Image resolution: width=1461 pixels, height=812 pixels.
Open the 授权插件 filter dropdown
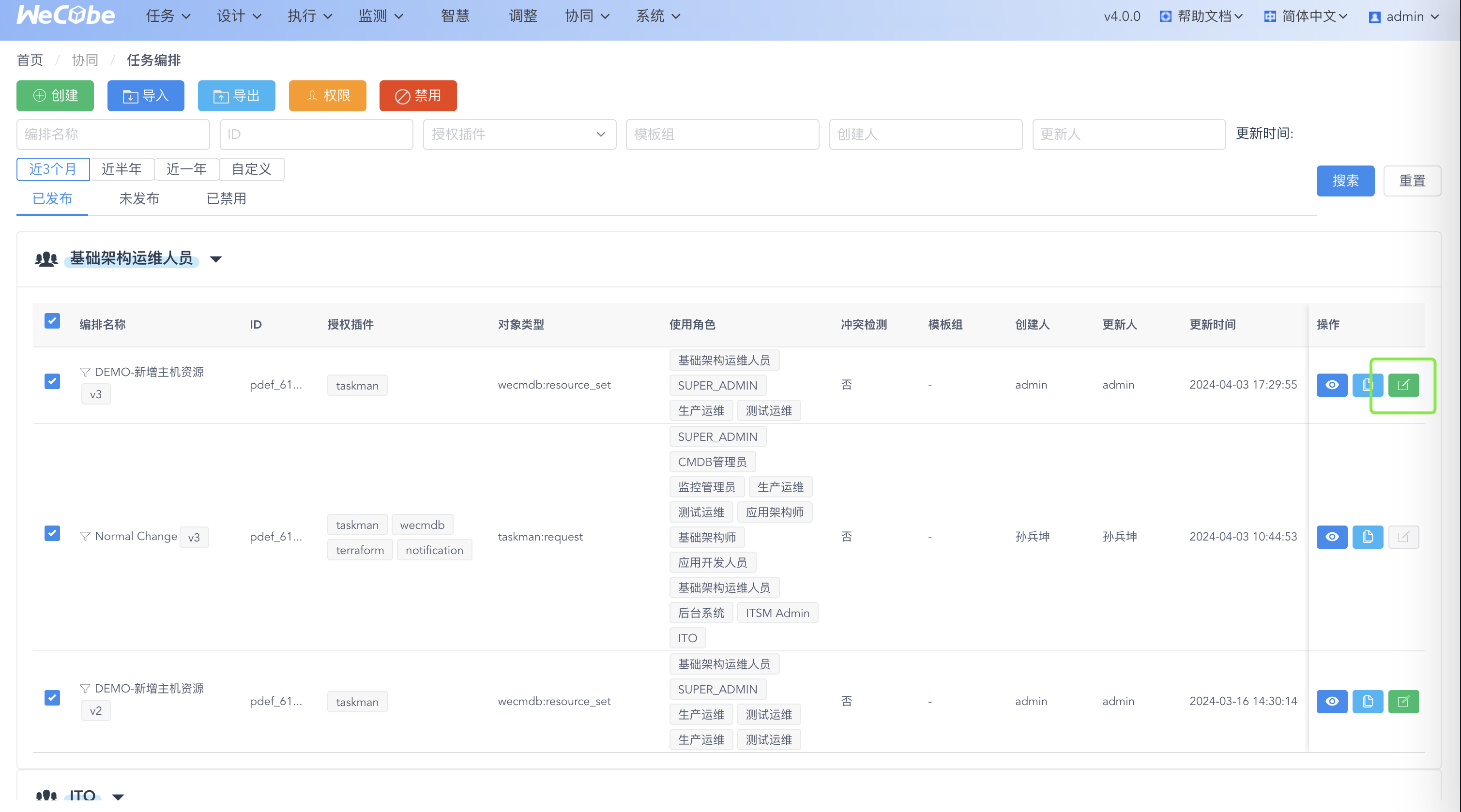(519, 135)
